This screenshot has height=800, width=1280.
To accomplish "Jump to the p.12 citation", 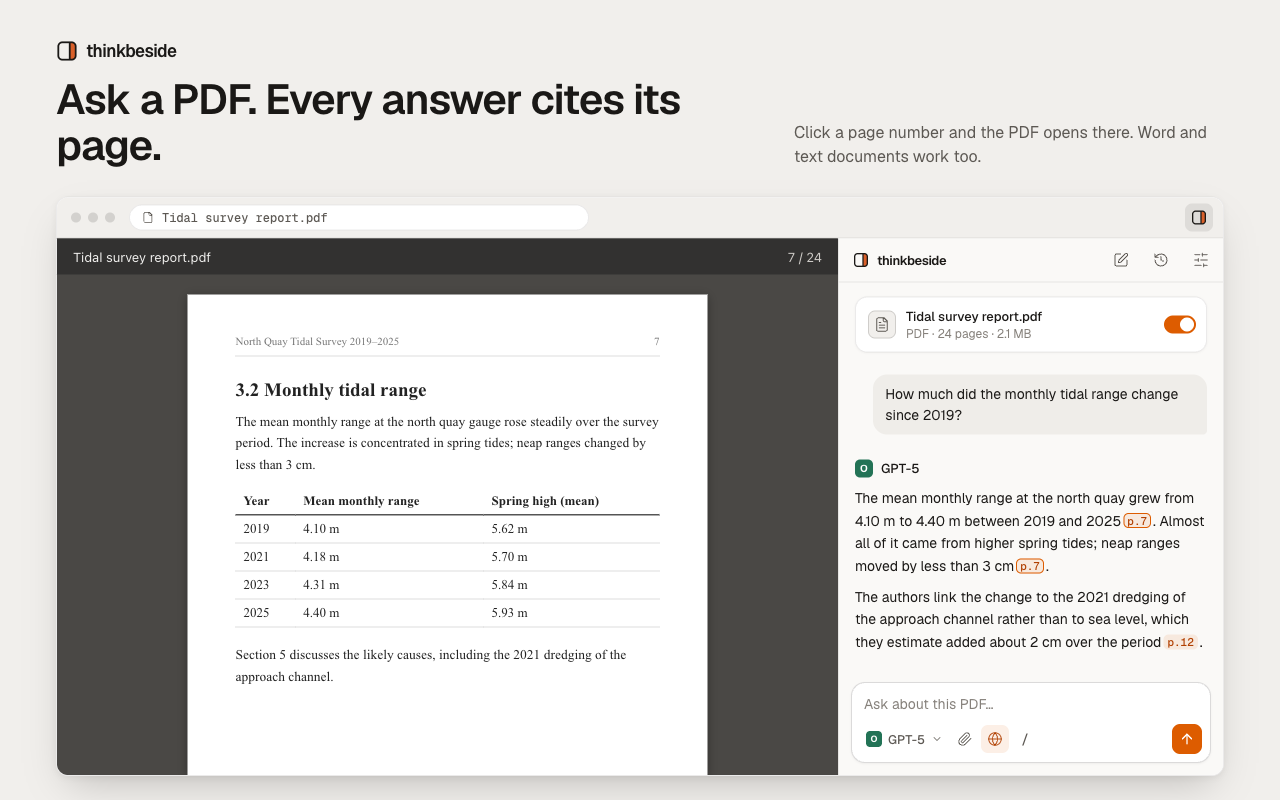I will (1182, 643).
